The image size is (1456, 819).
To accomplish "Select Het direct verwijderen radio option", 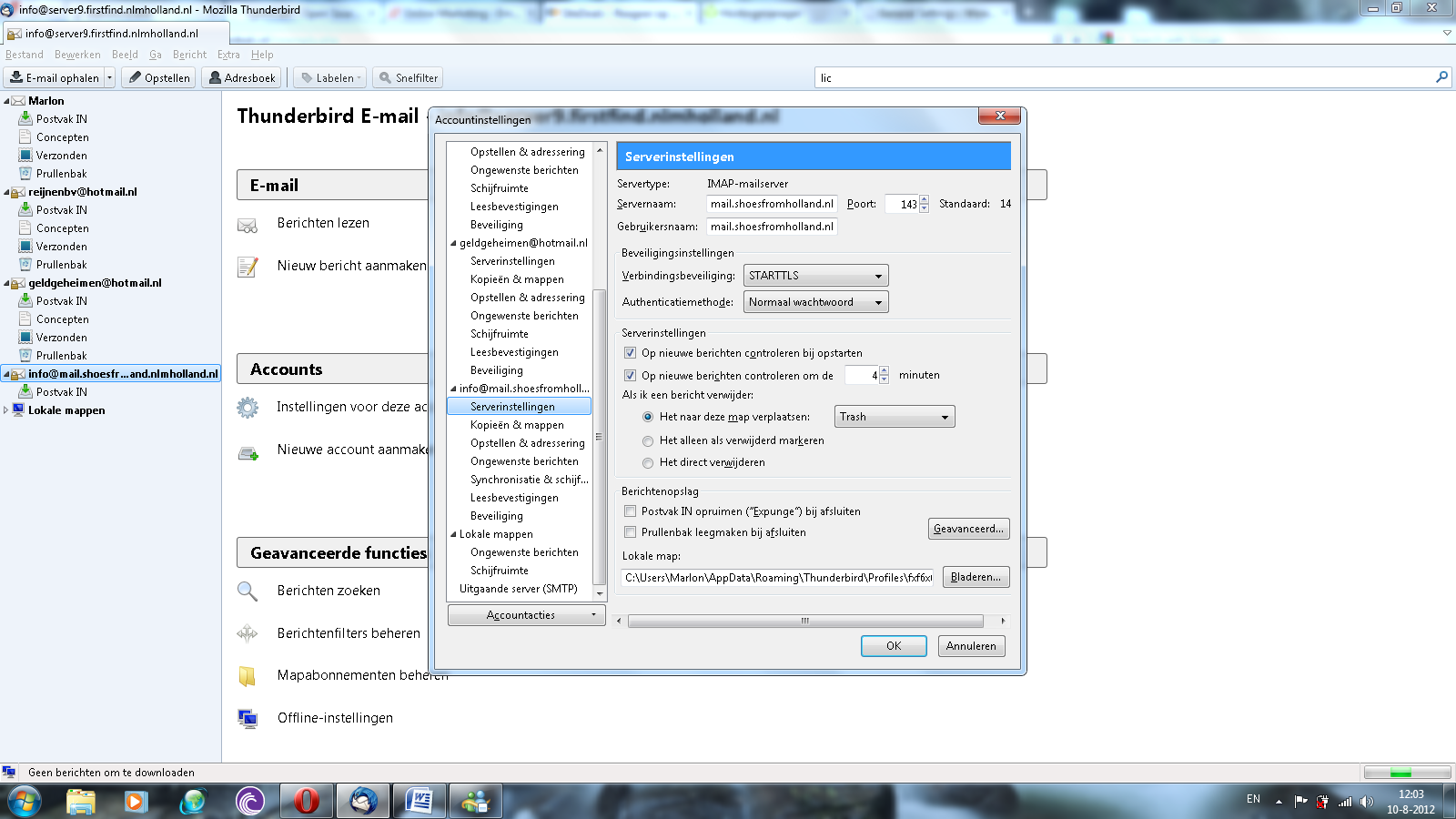I will point(648,462).
